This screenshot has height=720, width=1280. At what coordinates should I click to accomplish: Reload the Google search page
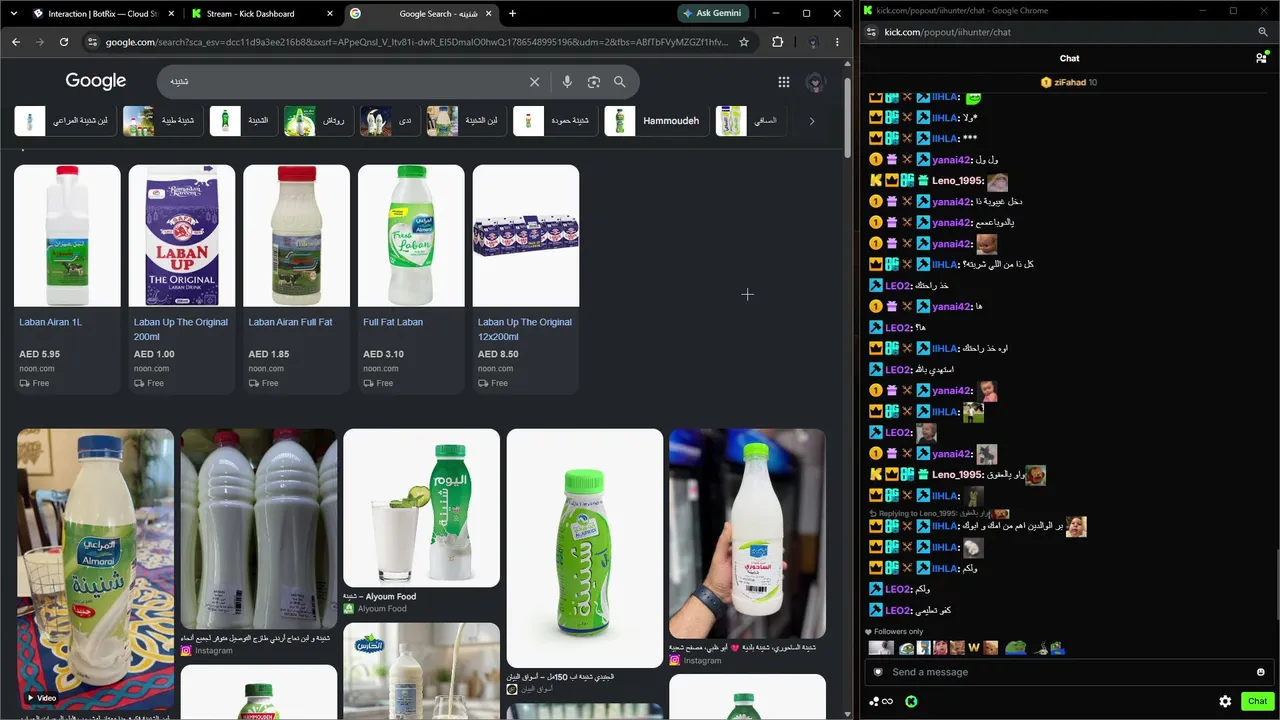(x=64, y=42)
